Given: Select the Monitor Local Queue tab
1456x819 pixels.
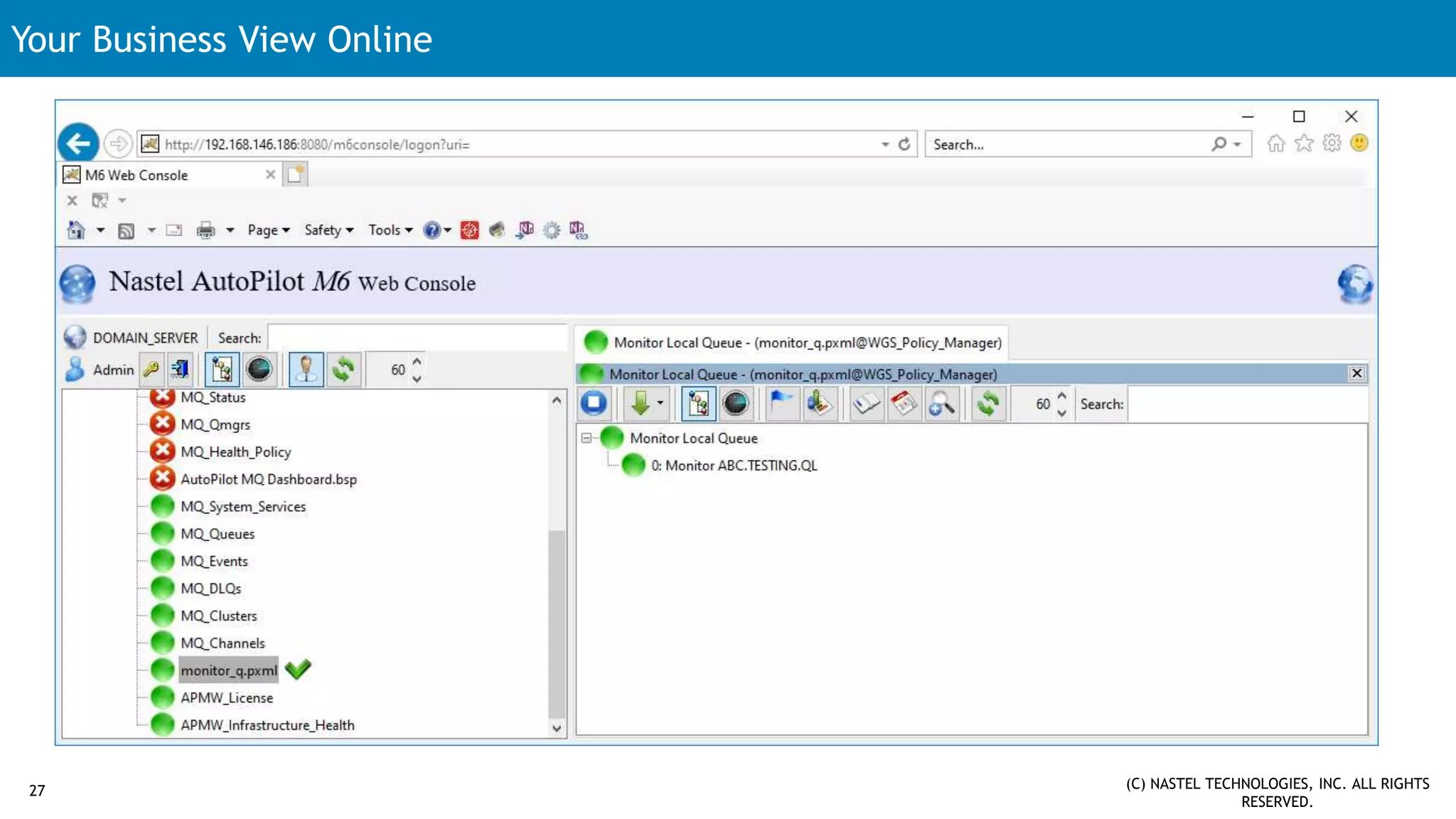Looking at the screenshot, I should (x=793, y=343).
